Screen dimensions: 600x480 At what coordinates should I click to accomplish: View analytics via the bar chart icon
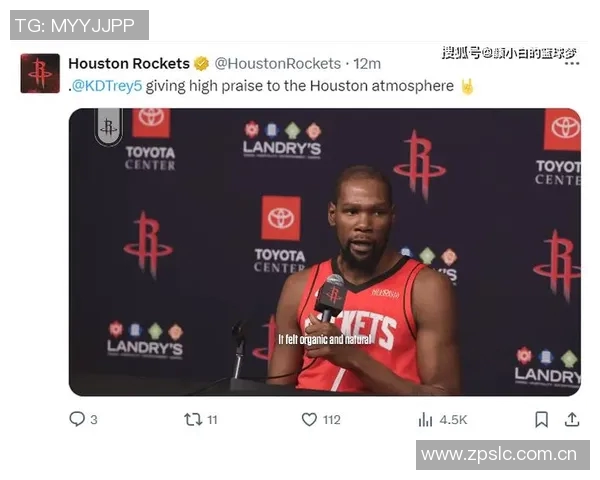[425, 420]
